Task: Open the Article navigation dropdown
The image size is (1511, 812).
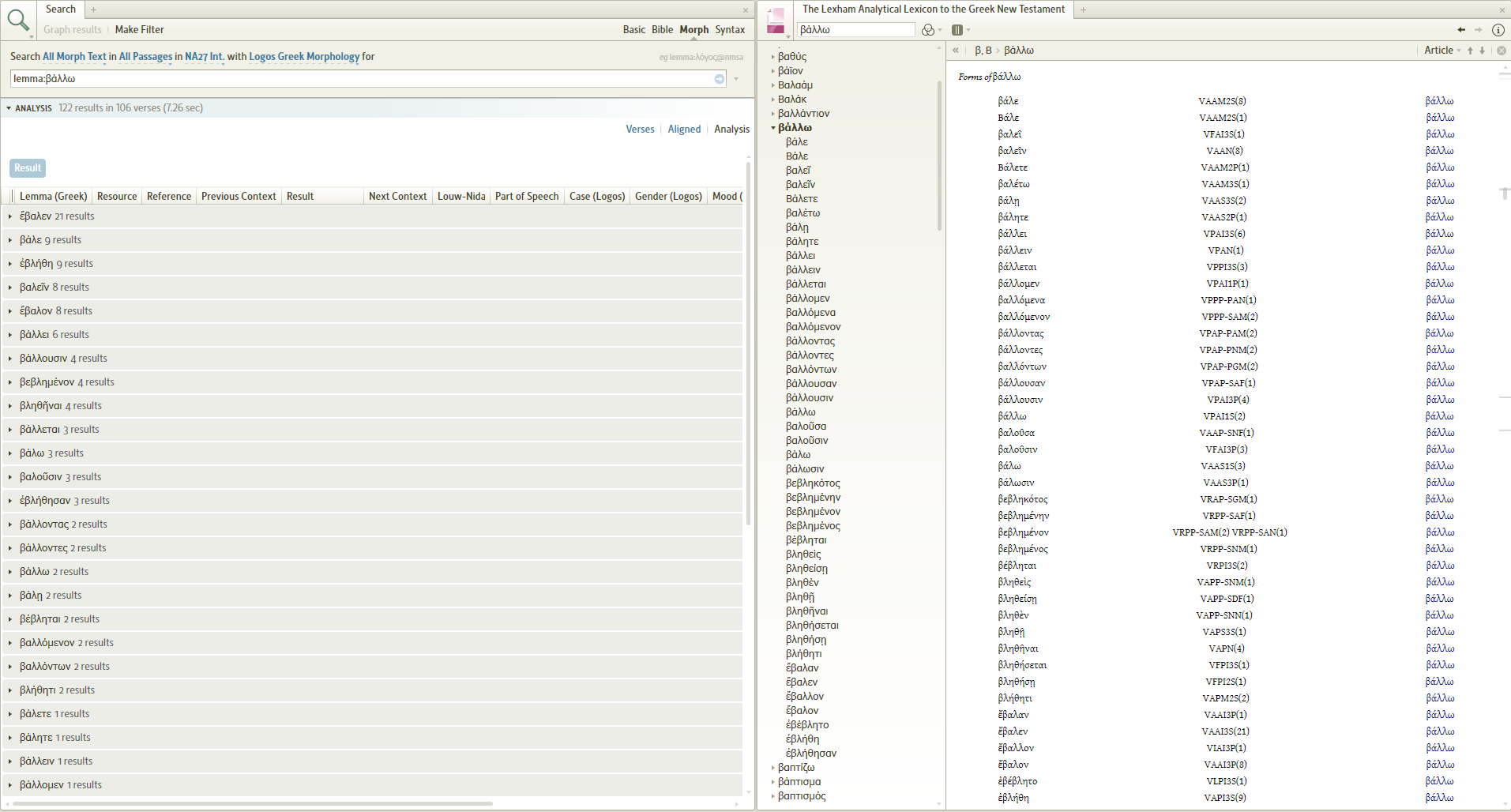Action: (1442, 51)
